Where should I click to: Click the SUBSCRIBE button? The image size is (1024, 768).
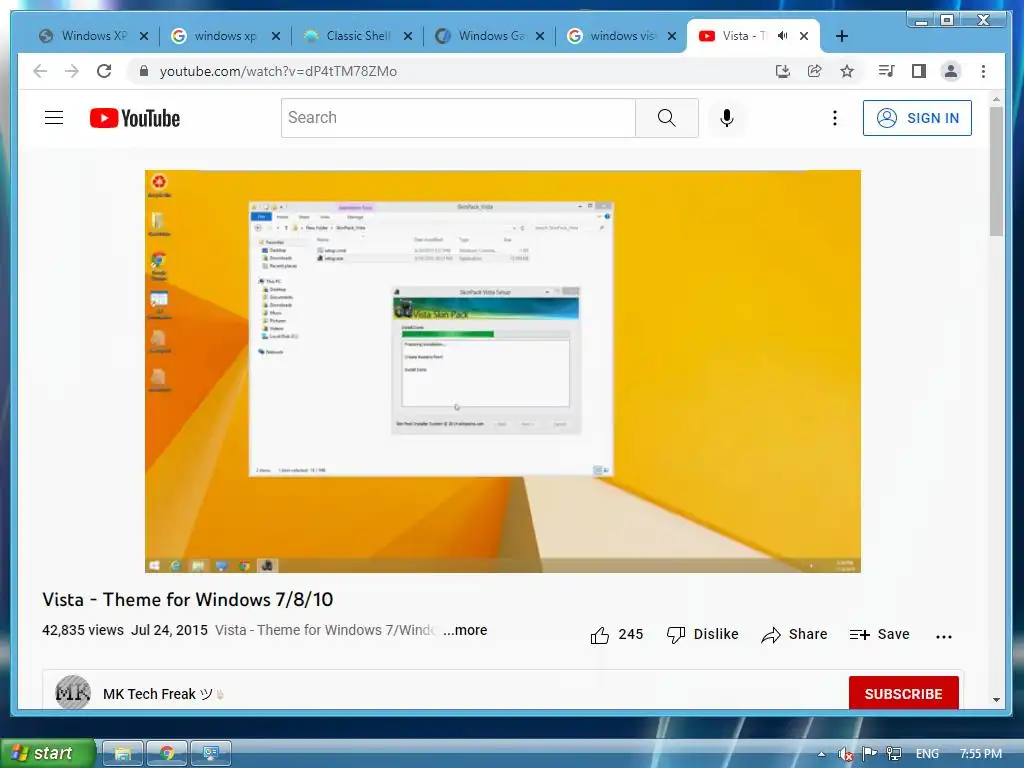(x=903, y=693)
